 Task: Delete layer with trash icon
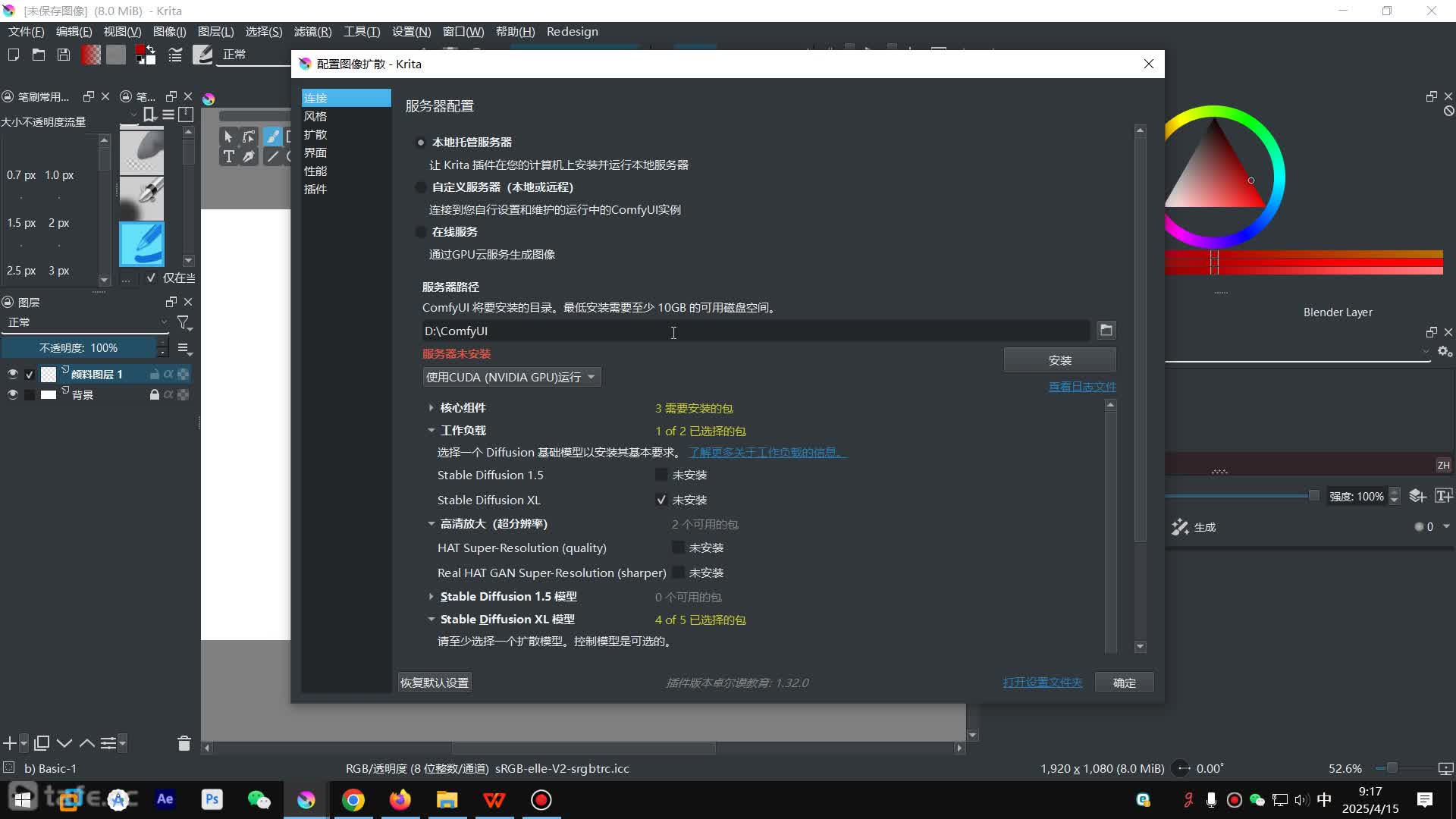[184, 743]
